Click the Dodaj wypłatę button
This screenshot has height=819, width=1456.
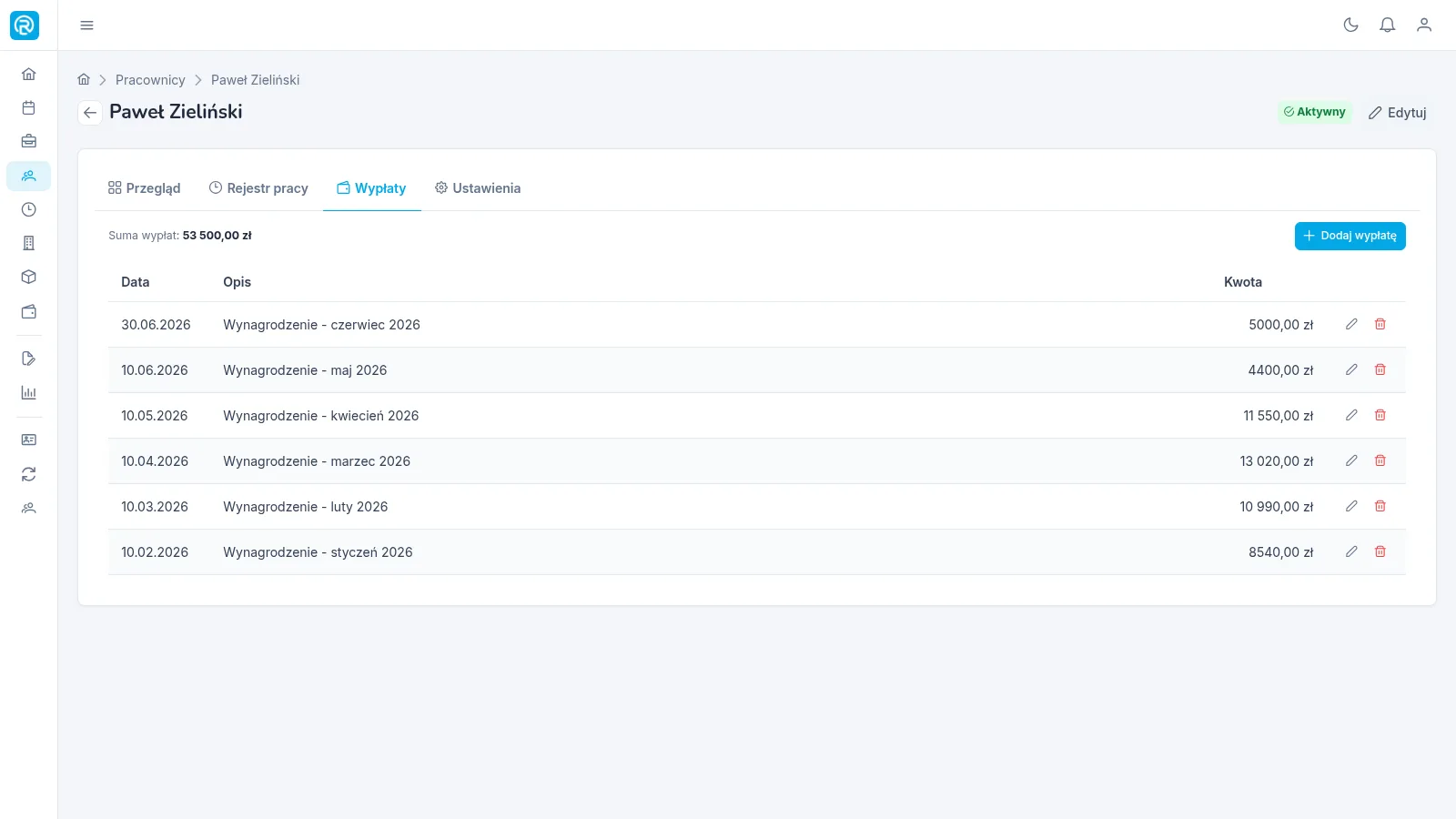[1350, 236]
